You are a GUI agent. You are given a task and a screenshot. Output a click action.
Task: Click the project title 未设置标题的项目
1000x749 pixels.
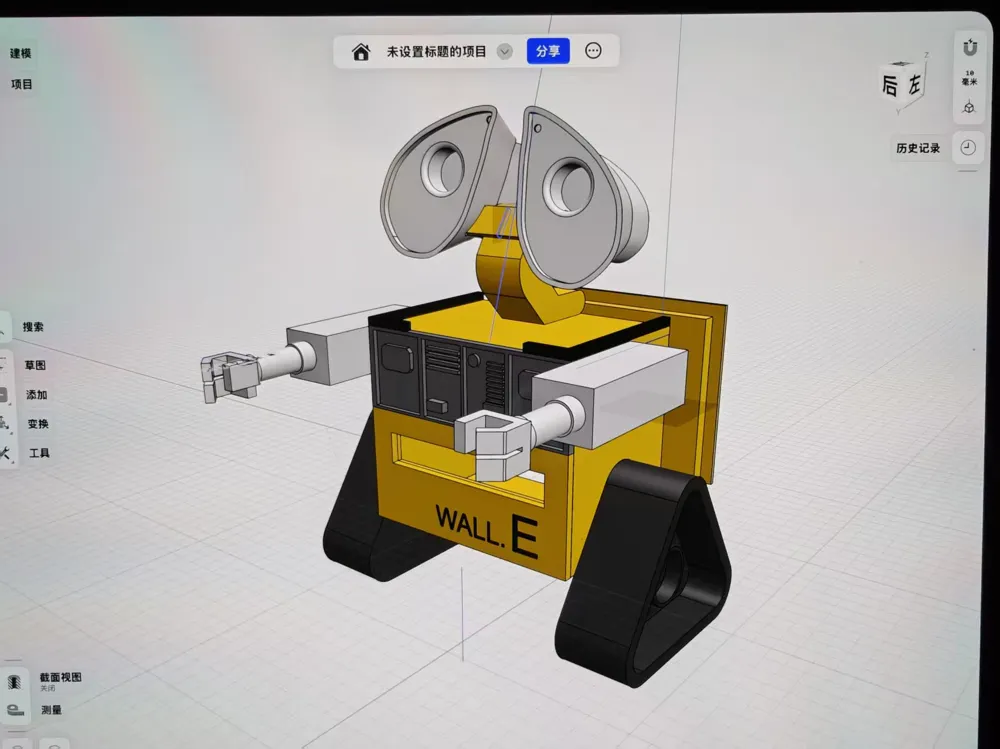437,52
